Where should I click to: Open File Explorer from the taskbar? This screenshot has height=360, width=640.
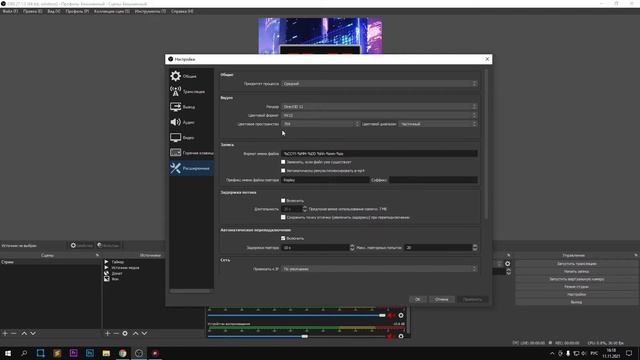(x=106, y=353)
